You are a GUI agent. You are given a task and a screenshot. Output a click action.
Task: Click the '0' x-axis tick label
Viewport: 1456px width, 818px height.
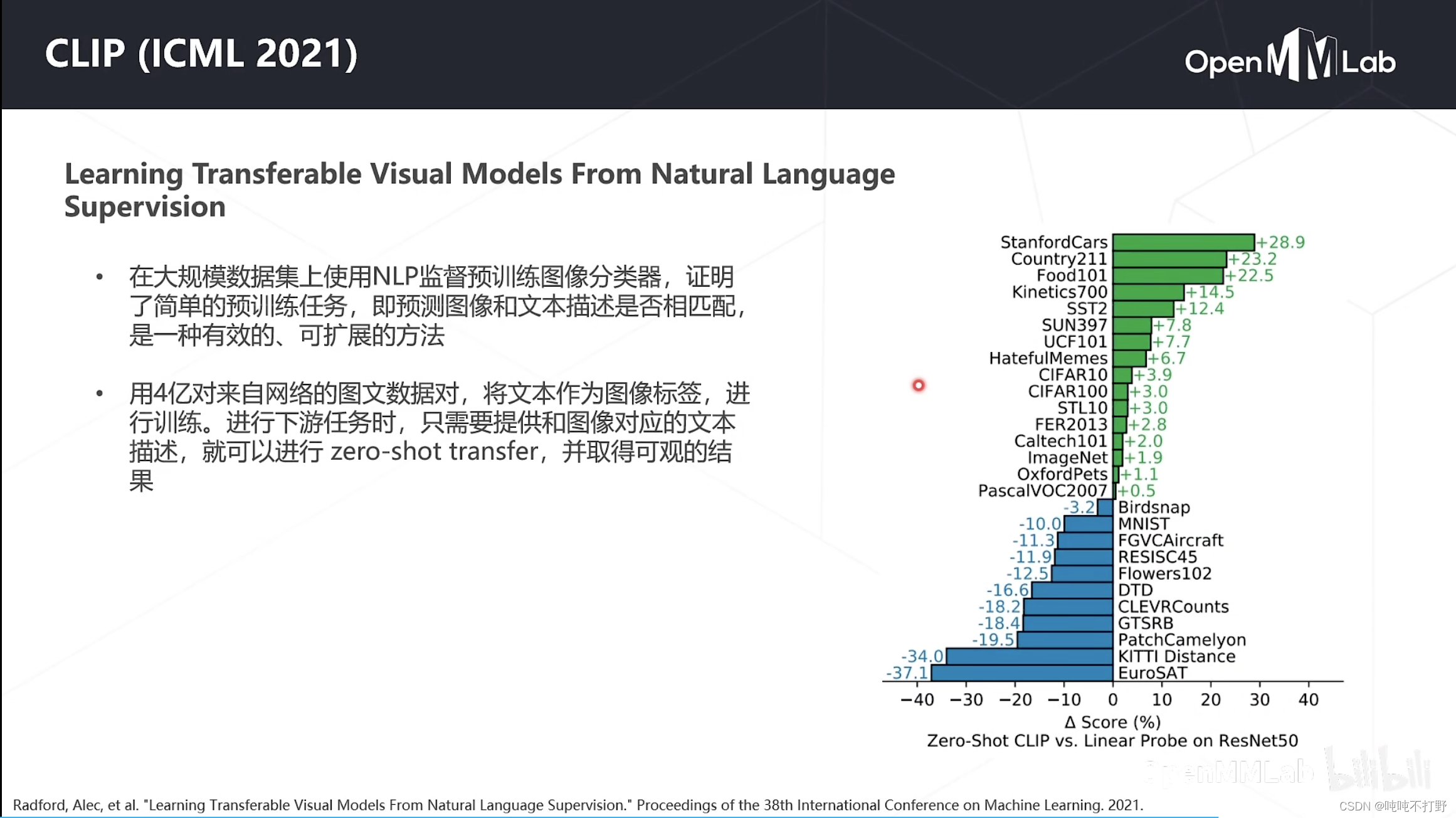[x=1113, y=699]
